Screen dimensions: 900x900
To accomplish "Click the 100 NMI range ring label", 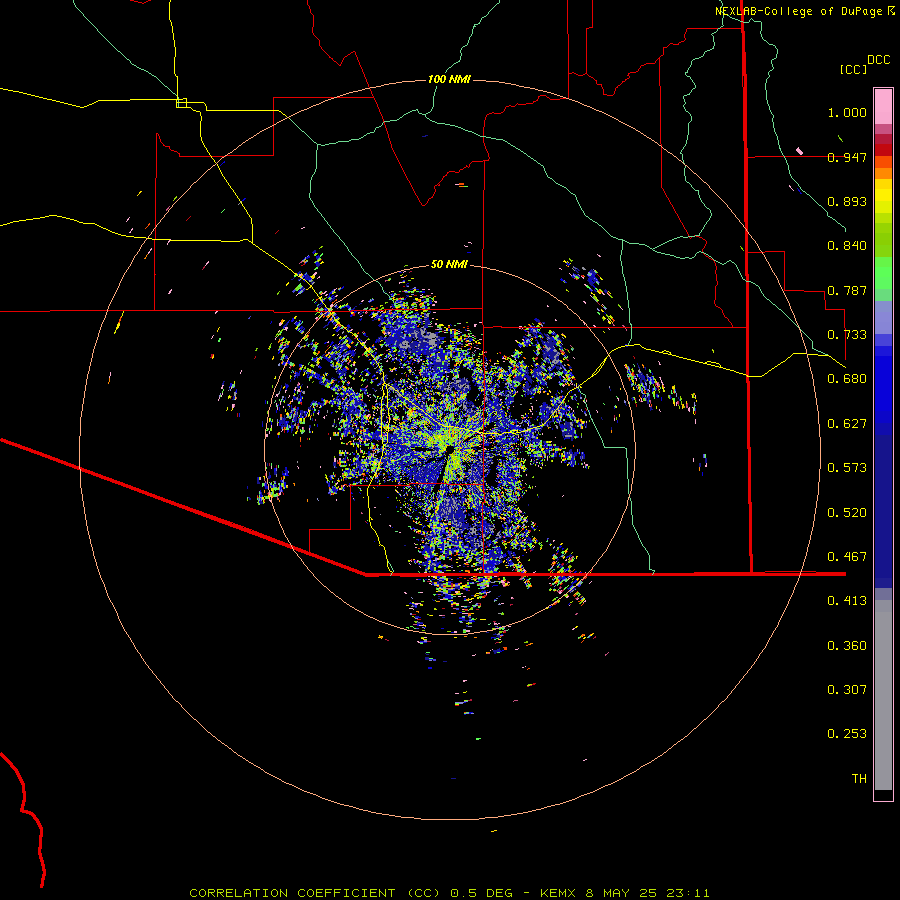I will click(449, 79).
